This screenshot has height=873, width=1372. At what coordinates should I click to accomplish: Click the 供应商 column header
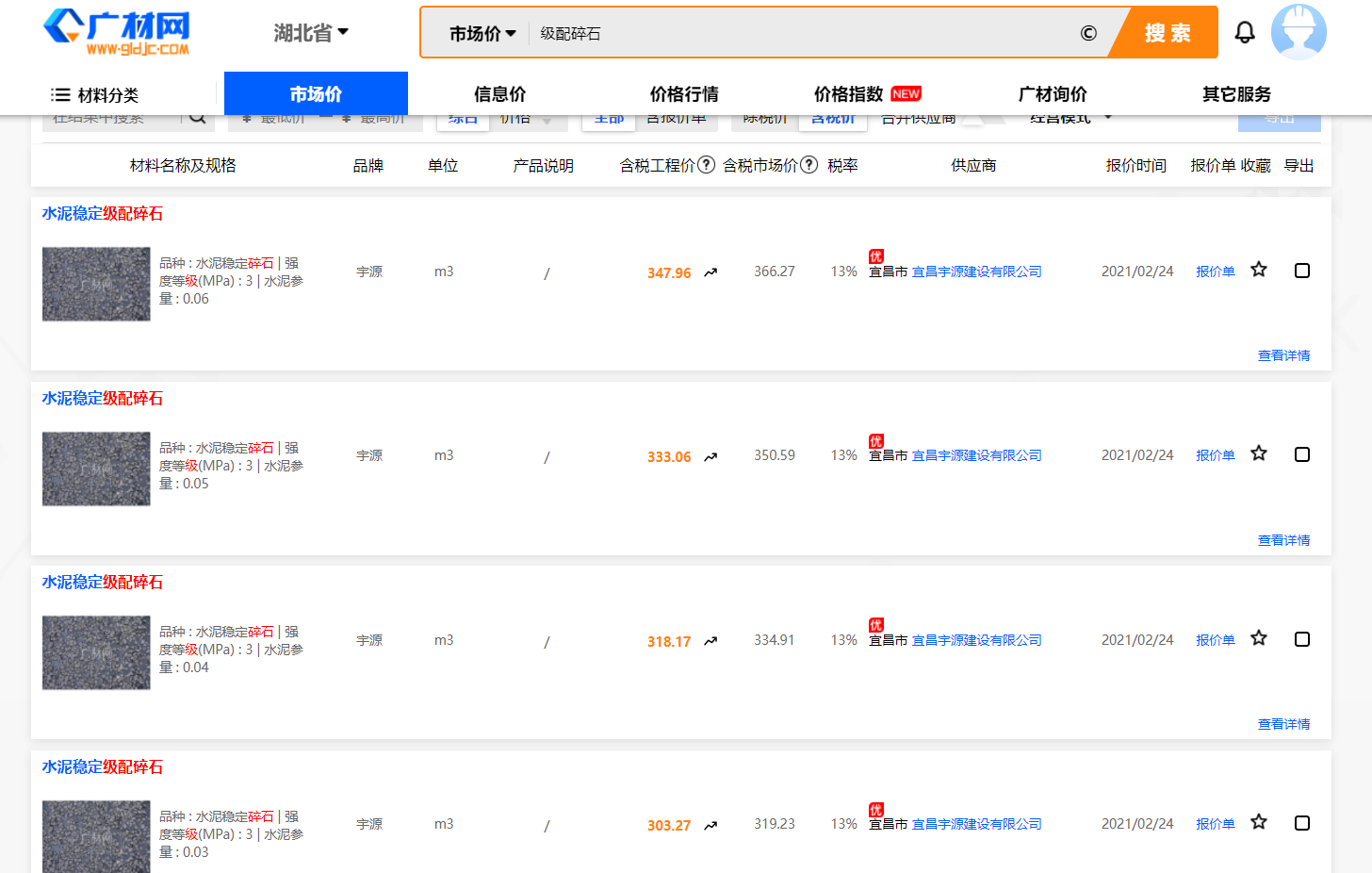pyautogui.click(x=973, y=166)
